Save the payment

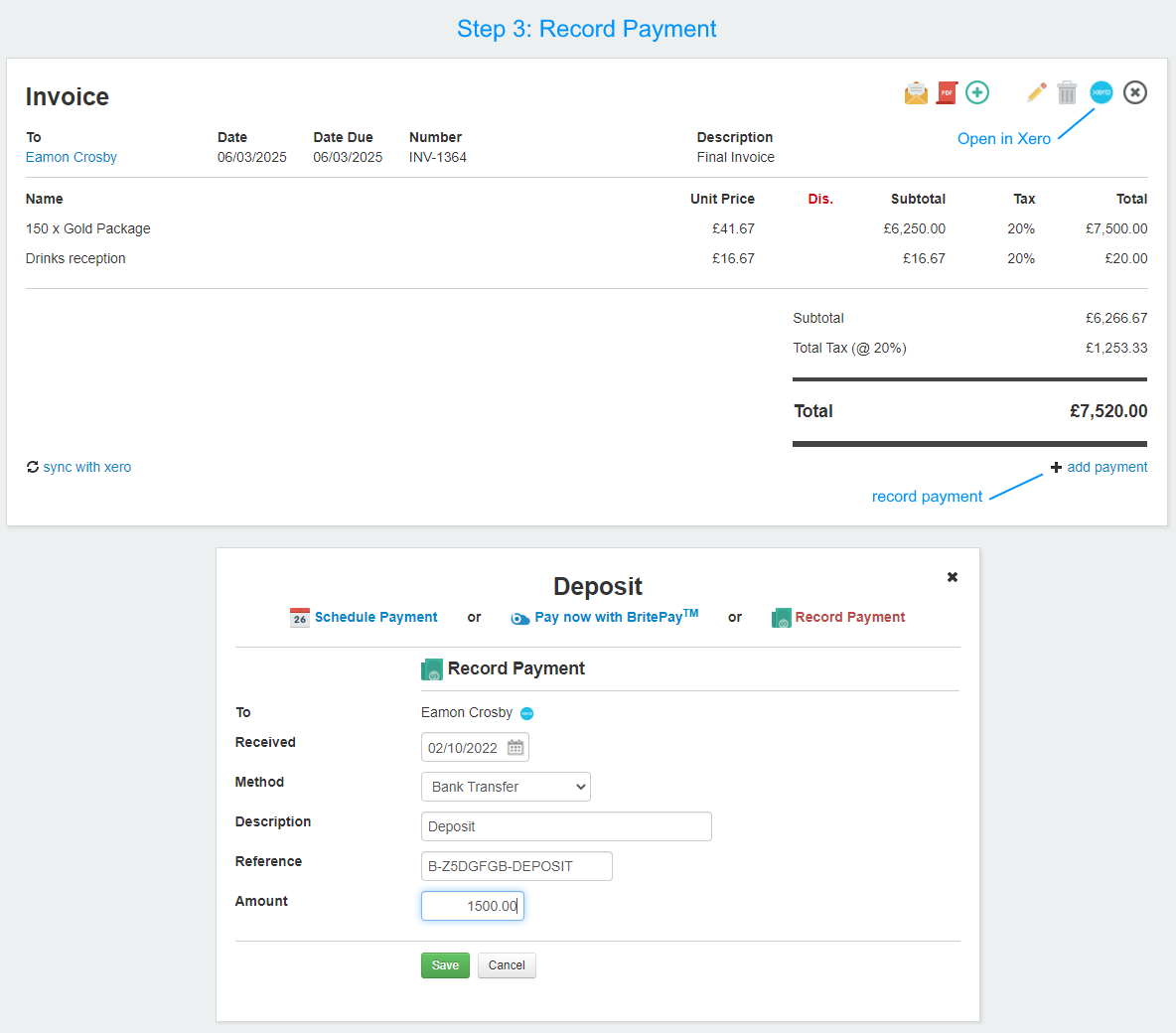point(446,964)
